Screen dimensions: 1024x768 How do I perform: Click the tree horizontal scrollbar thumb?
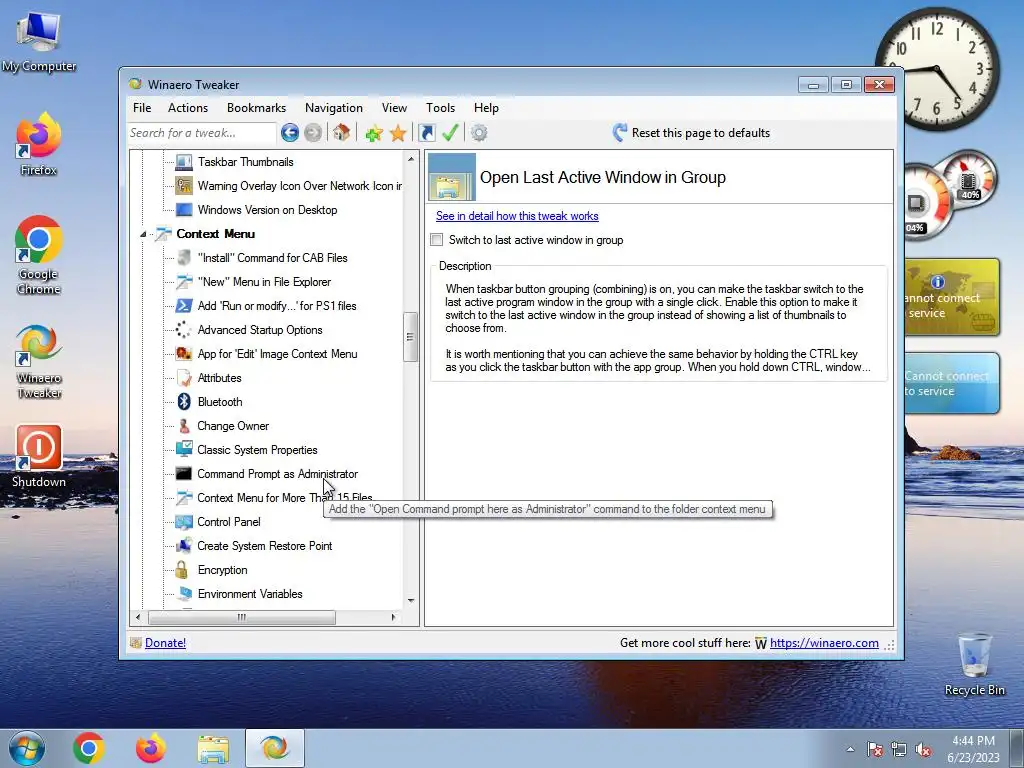pos(242,616)
